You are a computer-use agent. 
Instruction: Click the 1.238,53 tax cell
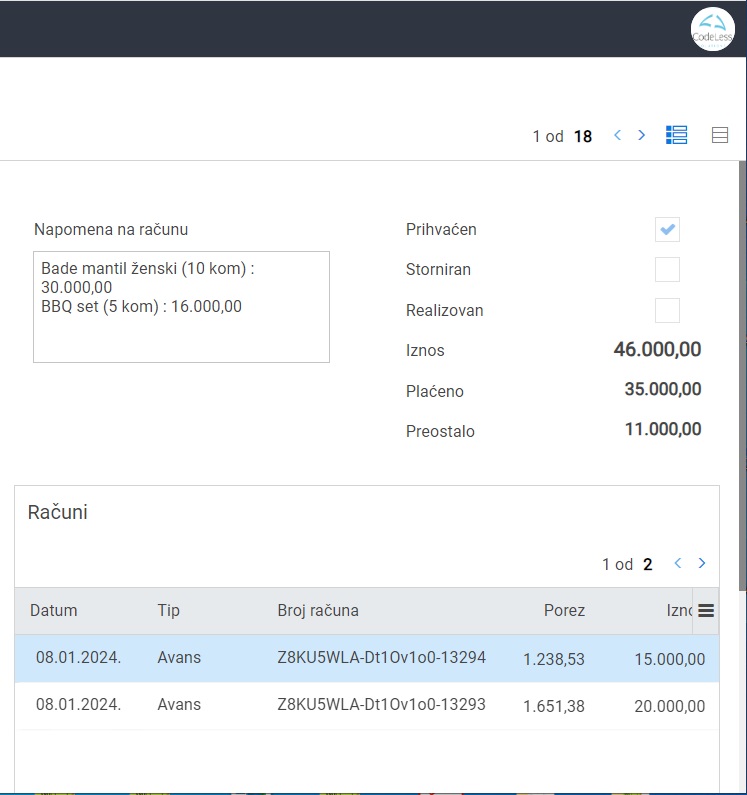coord(554,659)
